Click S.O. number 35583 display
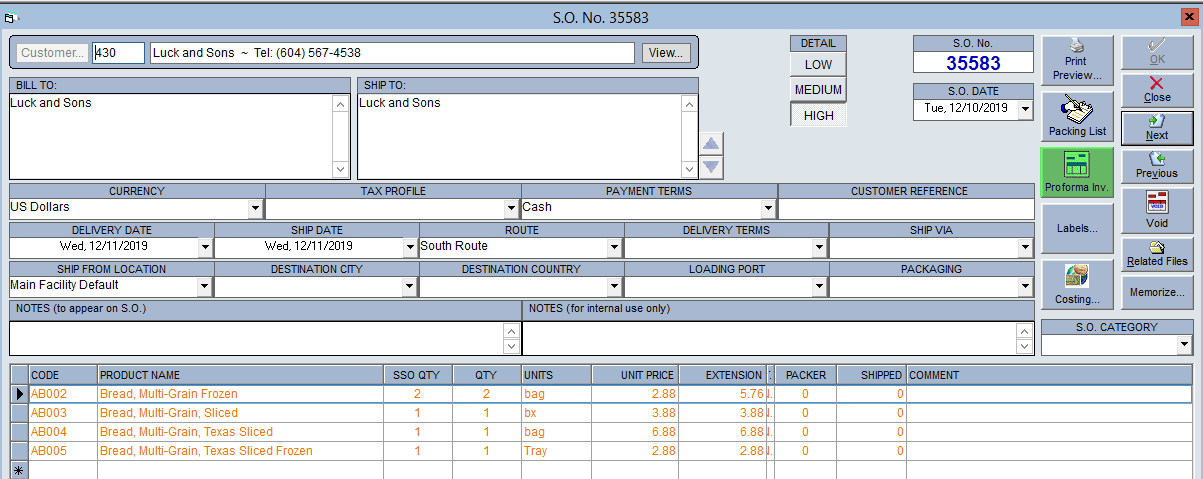1203x479 pixels. click(973, 63)
